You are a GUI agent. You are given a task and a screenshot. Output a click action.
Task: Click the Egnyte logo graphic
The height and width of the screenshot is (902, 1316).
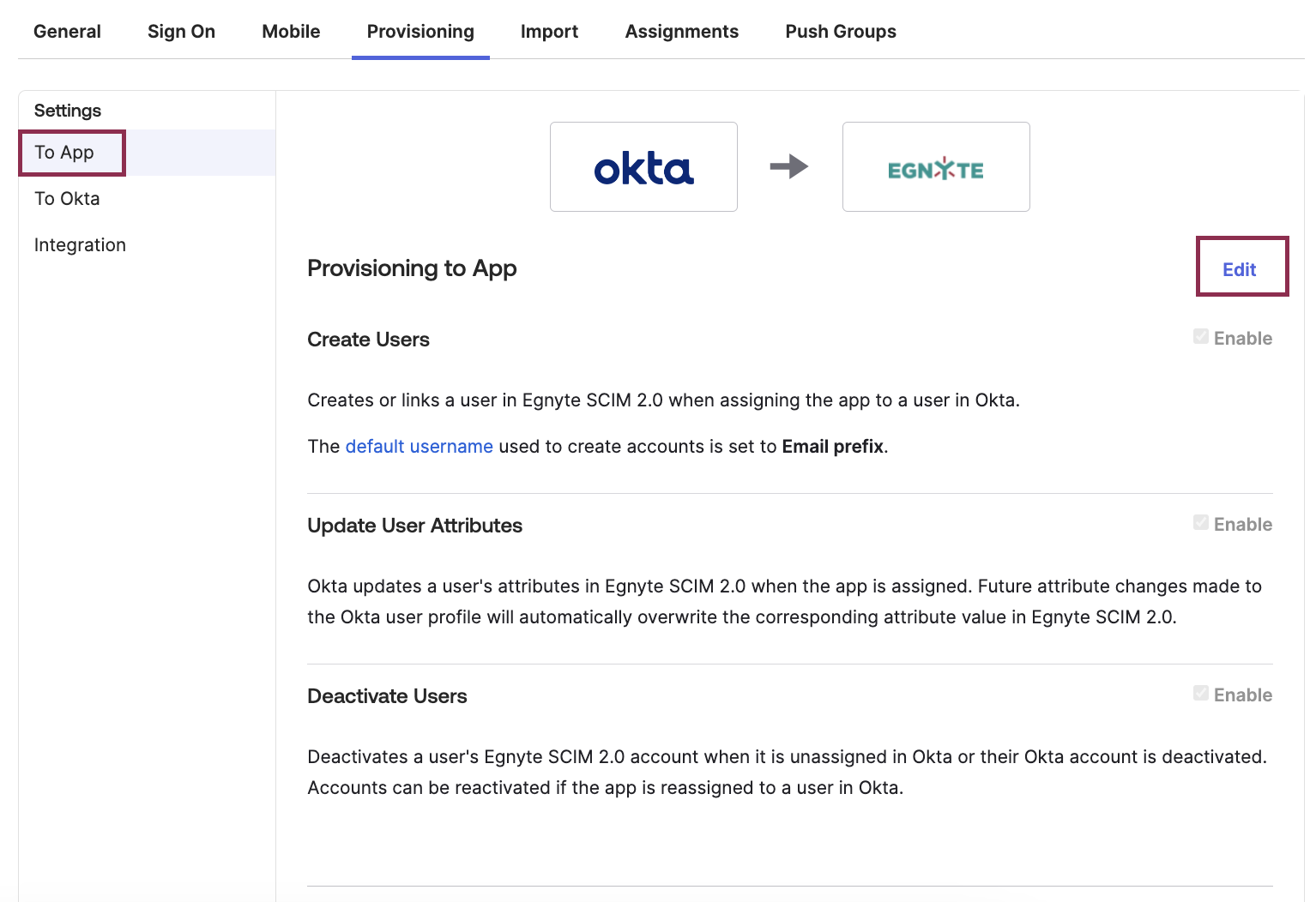(935, 166)
